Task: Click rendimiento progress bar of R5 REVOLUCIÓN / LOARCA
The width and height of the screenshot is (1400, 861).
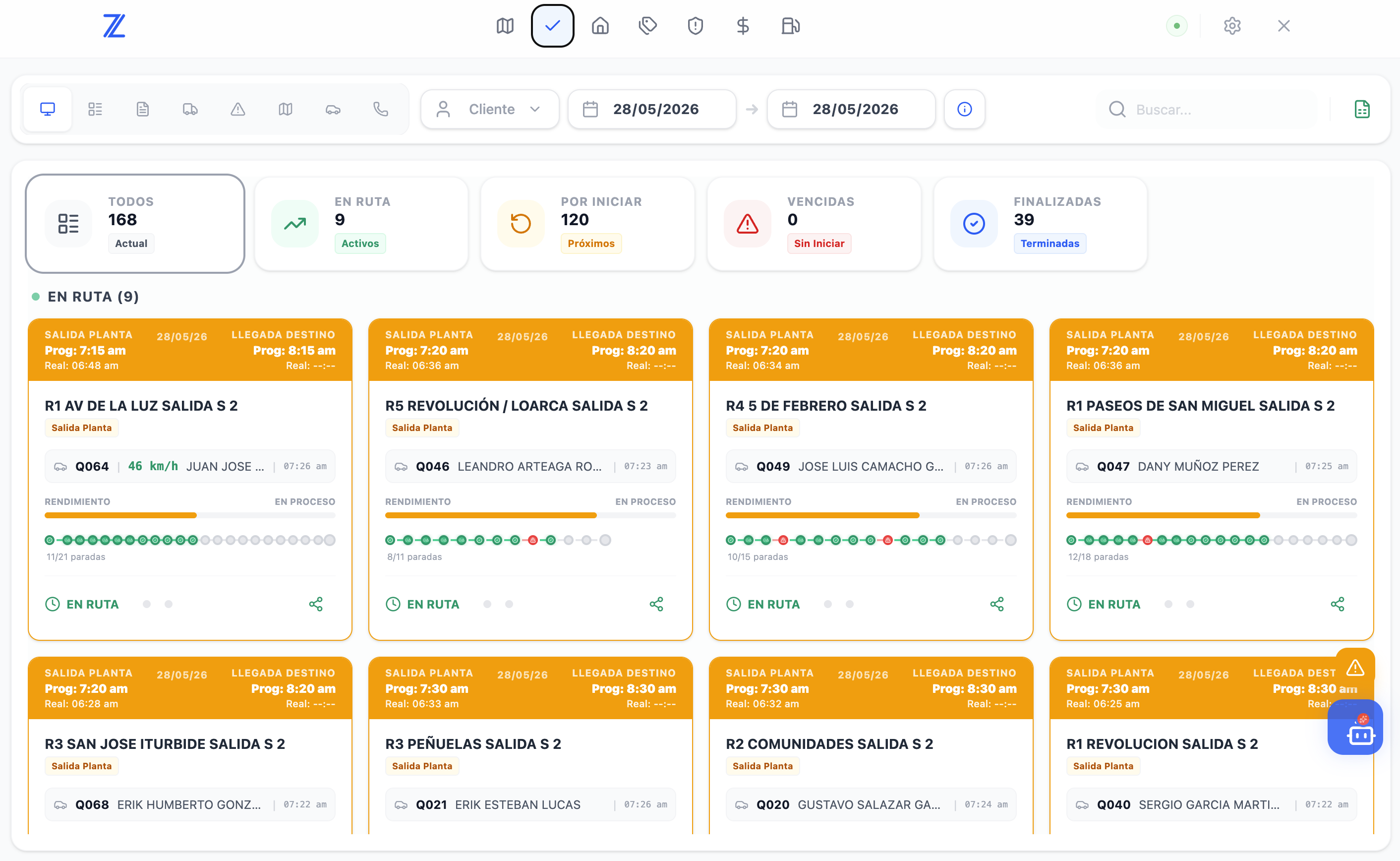Action: [530, 515]
